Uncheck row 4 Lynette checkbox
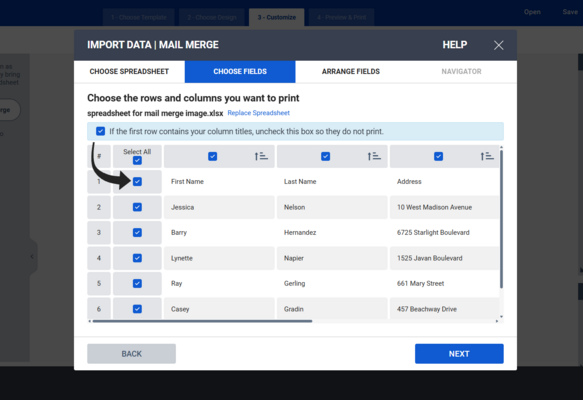Viewport: 583px width, 400px height. pyautogui.click(x=137, y=258)
